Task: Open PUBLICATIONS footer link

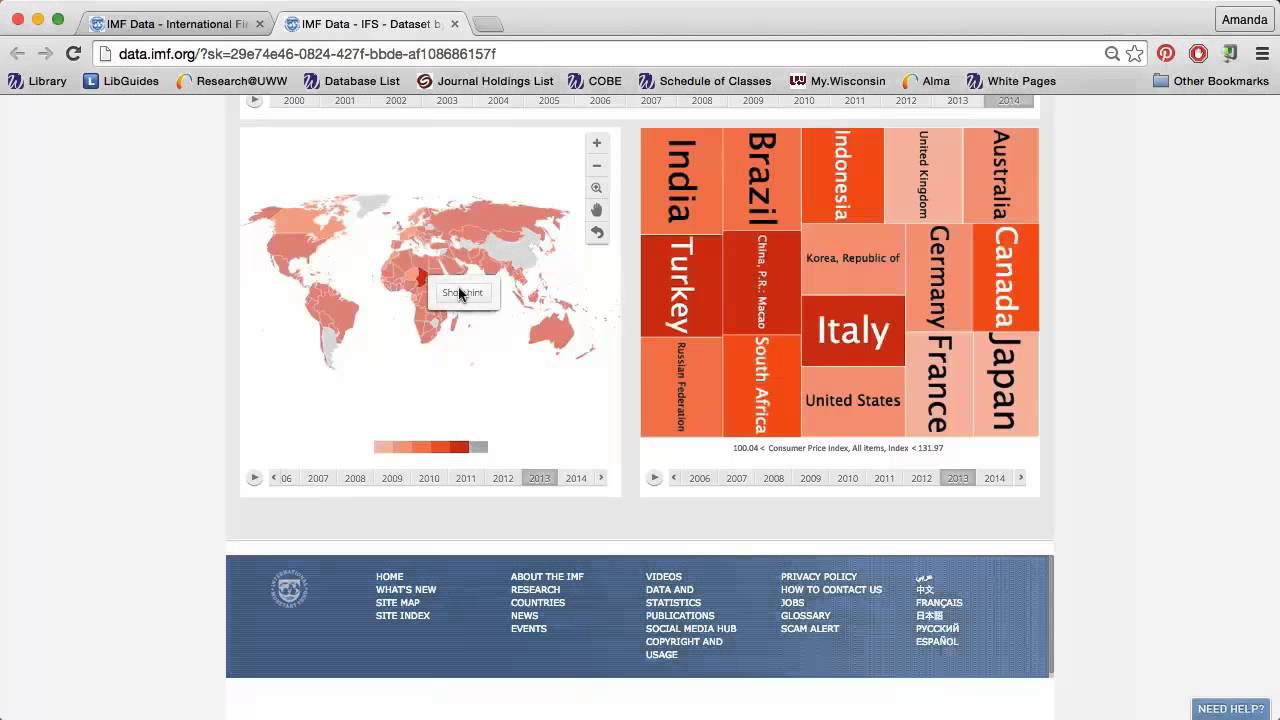Action: point(680,616)
